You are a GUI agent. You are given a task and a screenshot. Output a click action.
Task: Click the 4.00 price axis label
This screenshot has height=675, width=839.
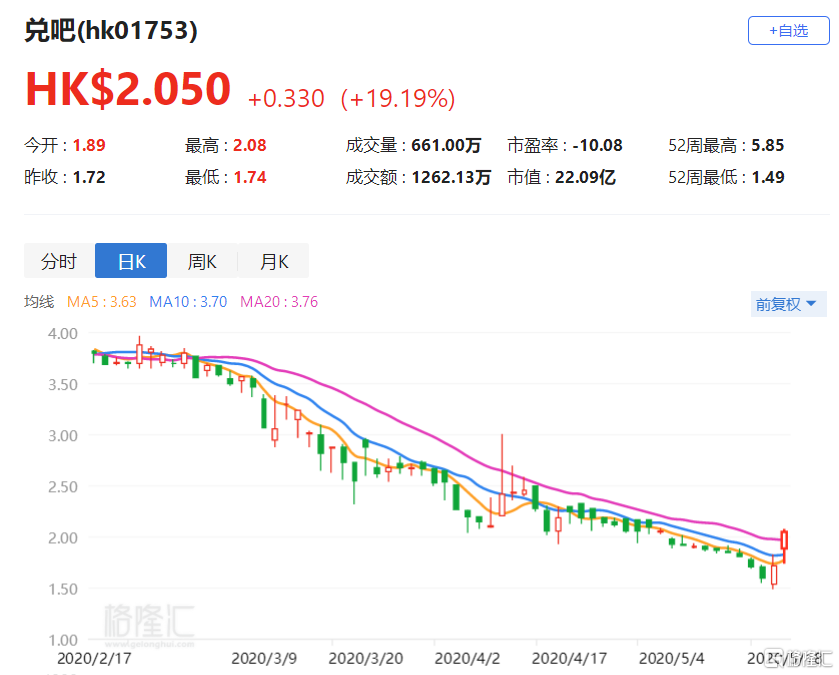[x=63, y=333]
